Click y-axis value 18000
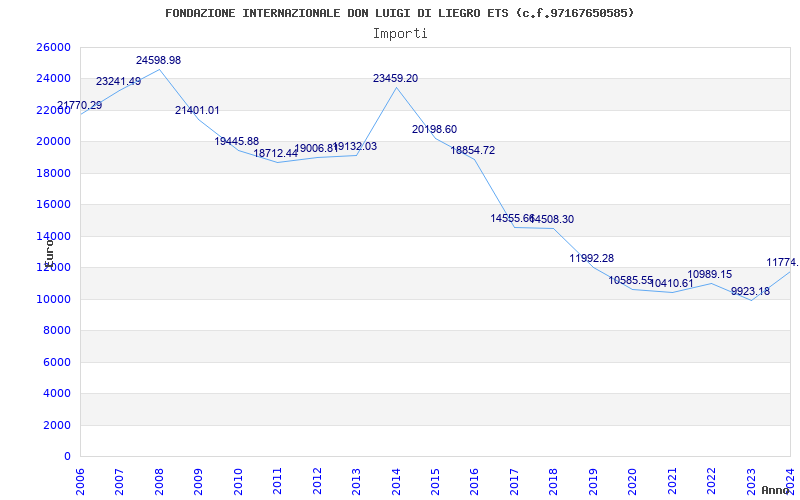The image size is (800, 500). [53, 173]
